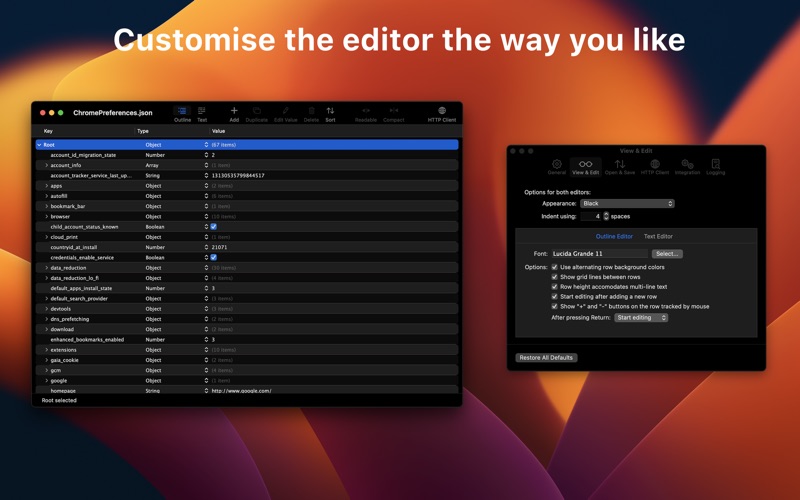Click the font Select... button

pyautogui.click(x=667, y=254)
